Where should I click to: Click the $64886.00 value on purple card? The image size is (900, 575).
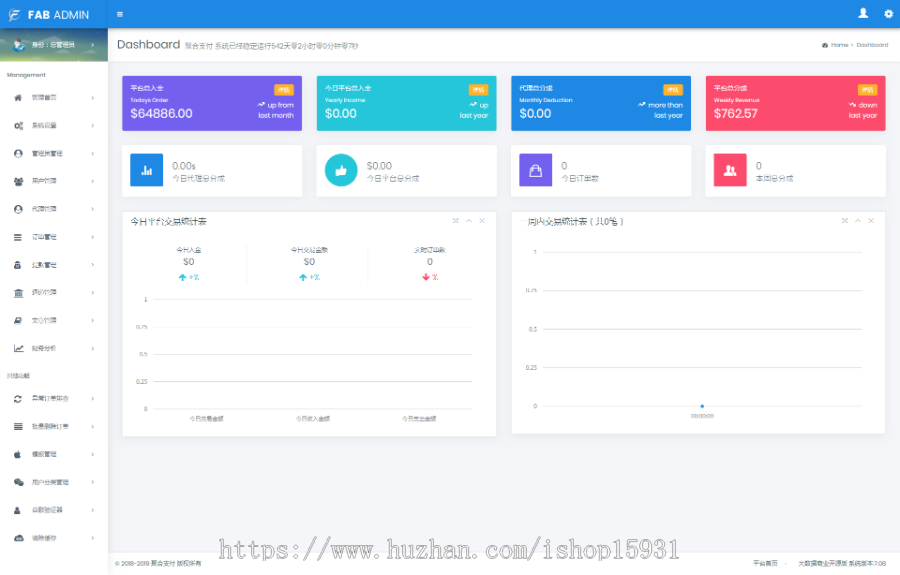point(161,114)
